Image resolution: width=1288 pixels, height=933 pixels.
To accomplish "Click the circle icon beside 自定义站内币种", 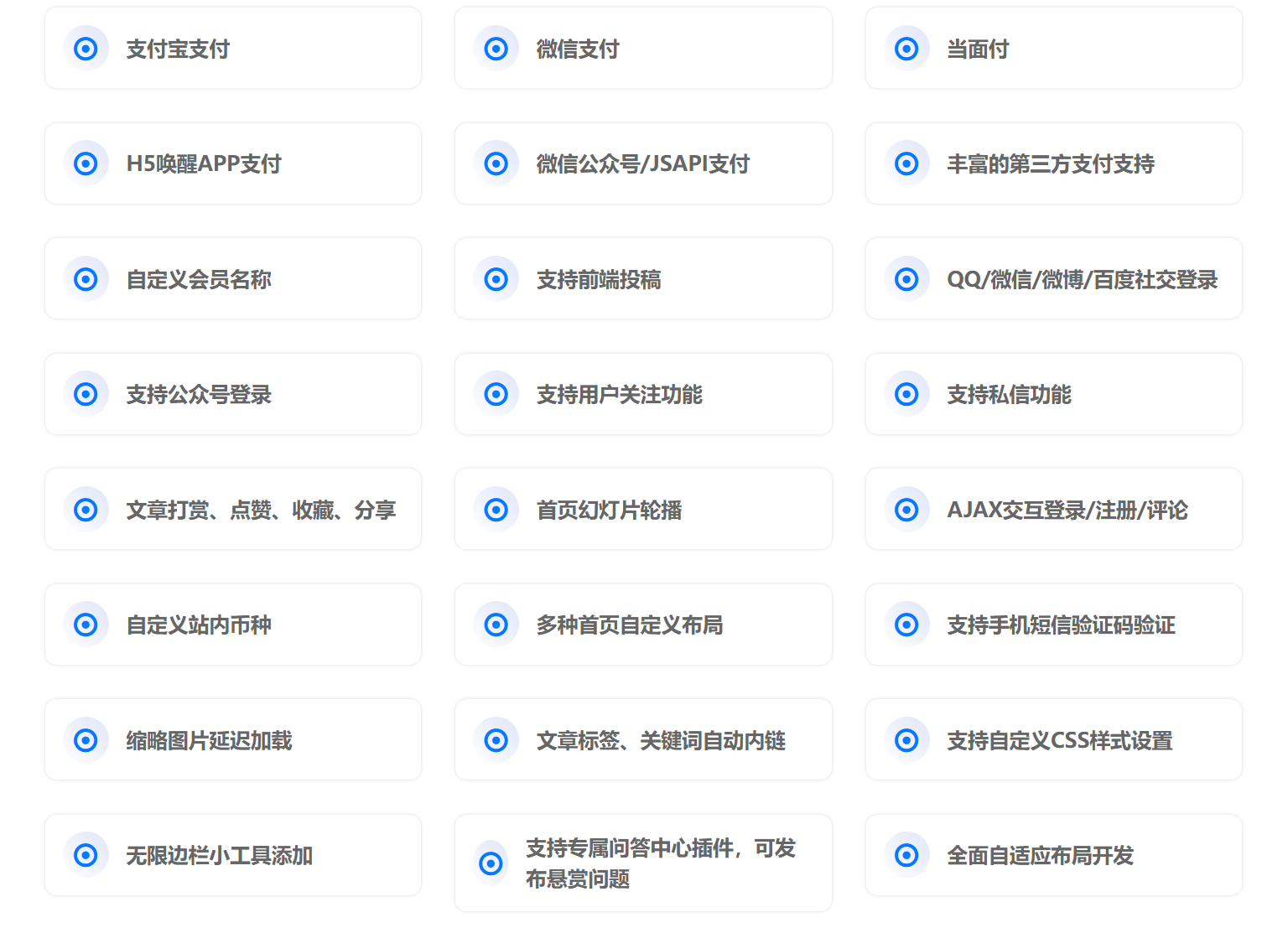I will coord(86,625).
